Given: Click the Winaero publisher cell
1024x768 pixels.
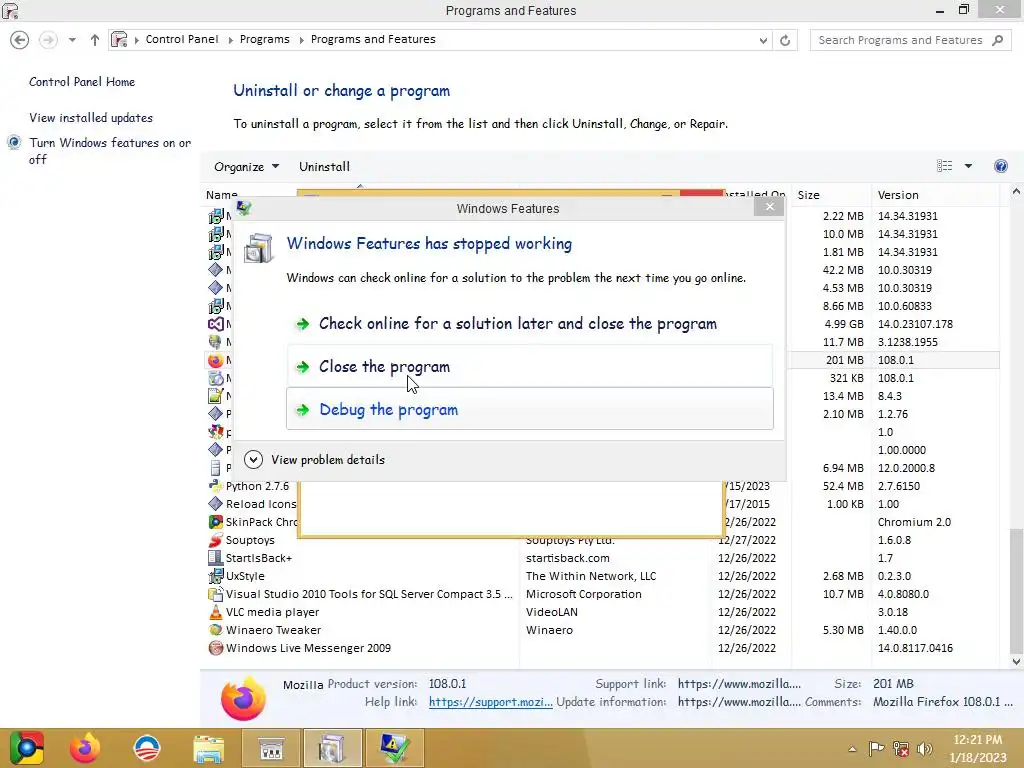Looking at the screenshot, I should click(x=549, y=630).
